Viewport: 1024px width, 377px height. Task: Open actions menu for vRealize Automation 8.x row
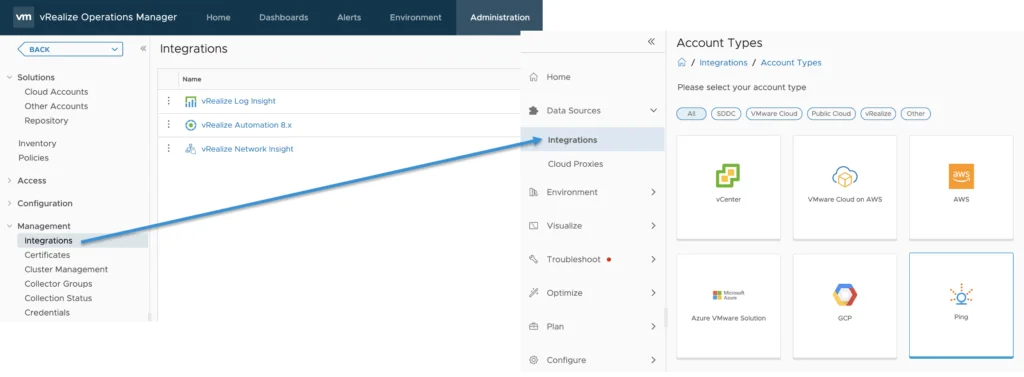click(x=168, y=125)
